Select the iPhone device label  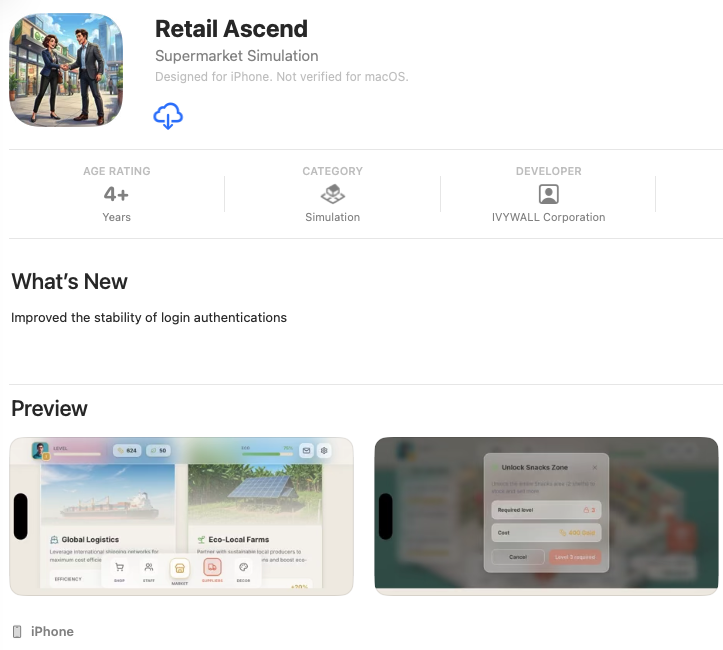click(52, 632)
